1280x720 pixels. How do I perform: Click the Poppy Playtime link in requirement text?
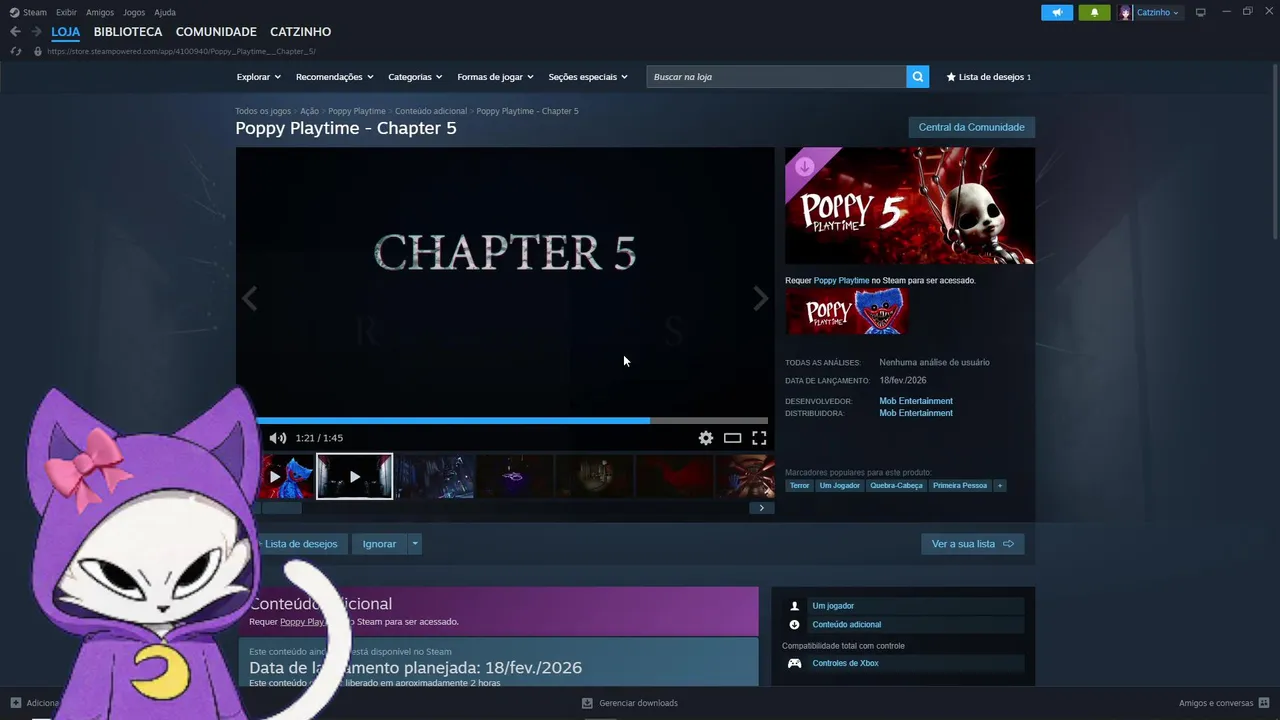coord(841,281)
